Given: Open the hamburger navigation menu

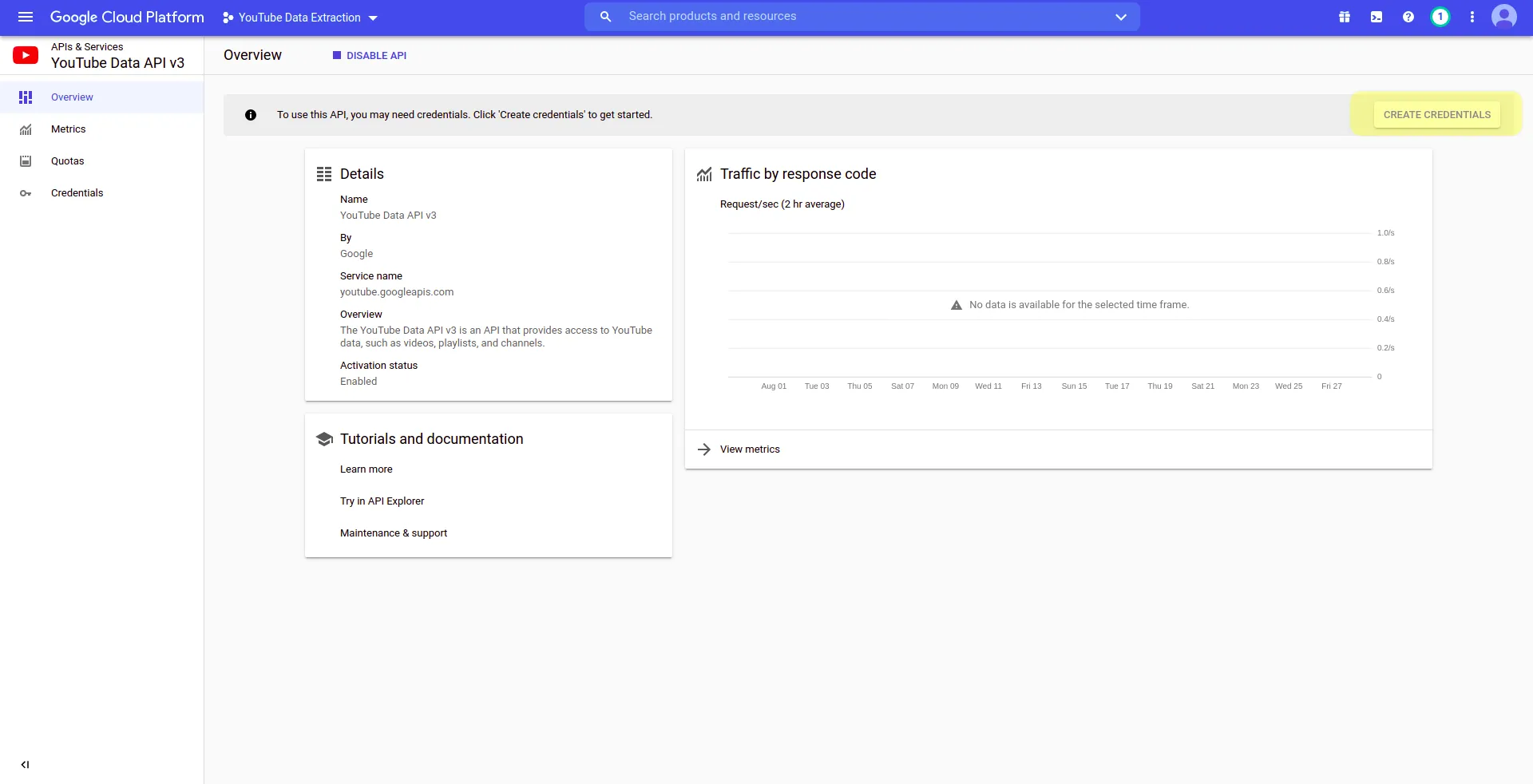Looking at the screenshot, I should tap(26, 17).
